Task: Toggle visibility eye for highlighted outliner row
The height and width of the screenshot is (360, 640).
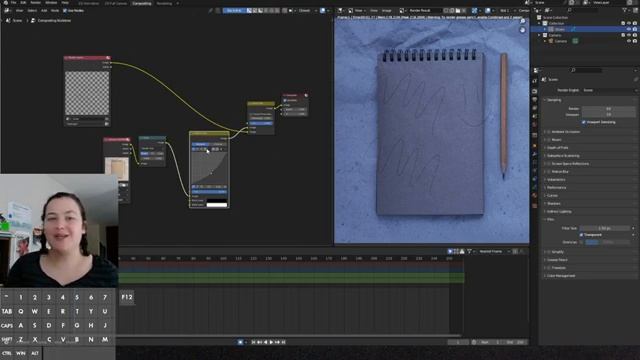Action: [629, 29]
